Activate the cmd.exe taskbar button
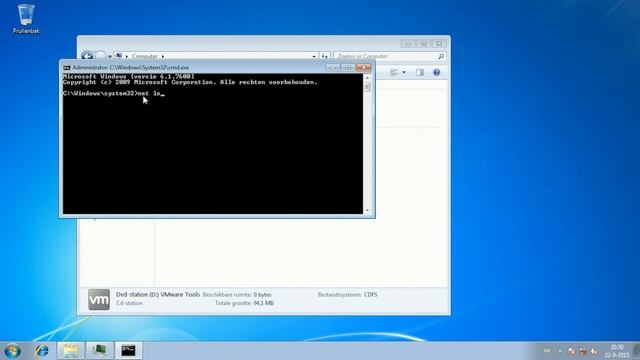Screen dimensions: 640x360 pos(128,351)
